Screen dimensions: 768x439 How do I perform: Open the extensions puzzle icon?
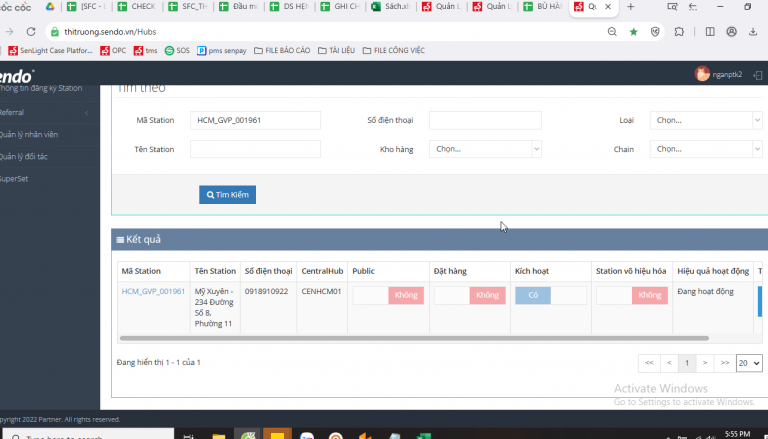pyautogui.click(x=679, y=32)
